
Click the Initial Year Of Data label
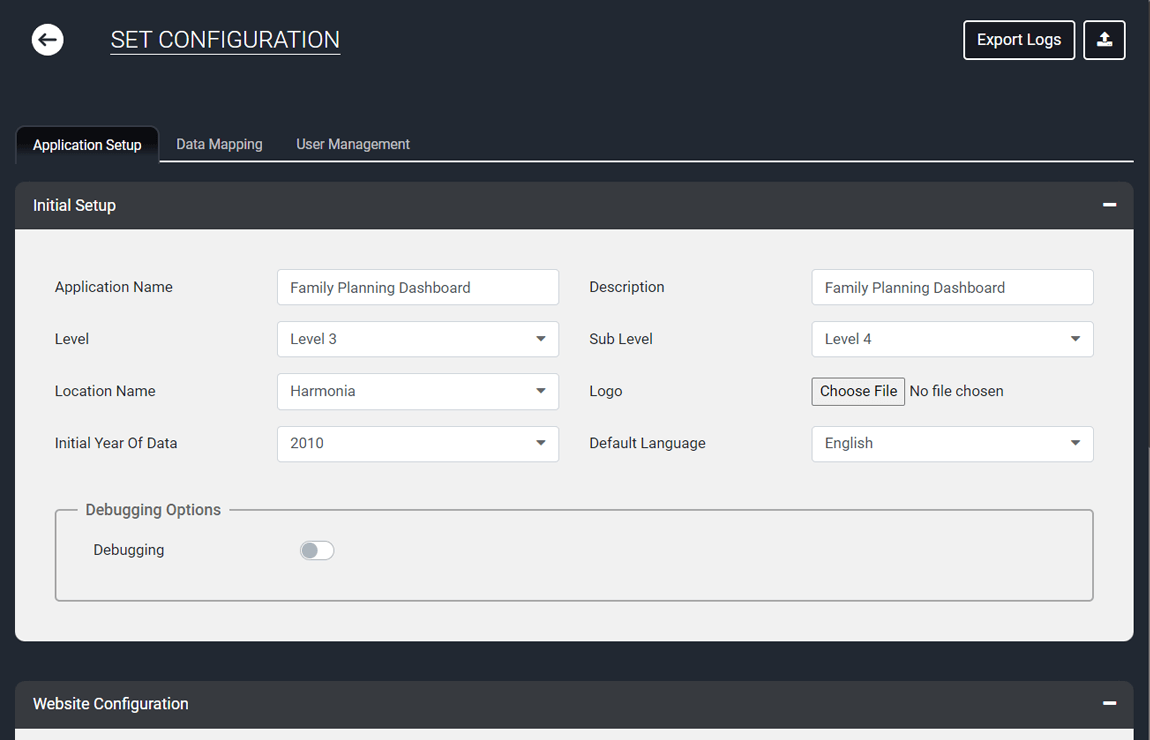coord(116,443)
